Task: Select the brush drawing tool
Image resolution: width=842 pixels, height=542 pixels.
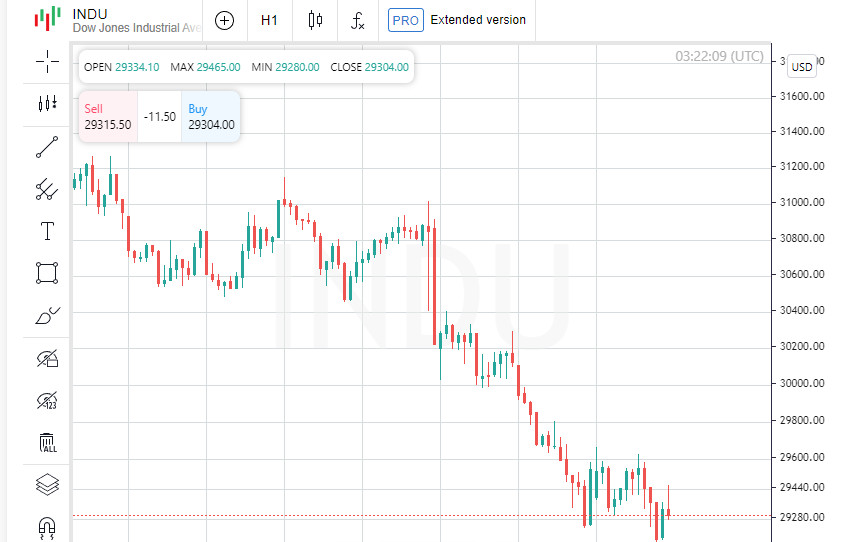Action: pos(47,316)
